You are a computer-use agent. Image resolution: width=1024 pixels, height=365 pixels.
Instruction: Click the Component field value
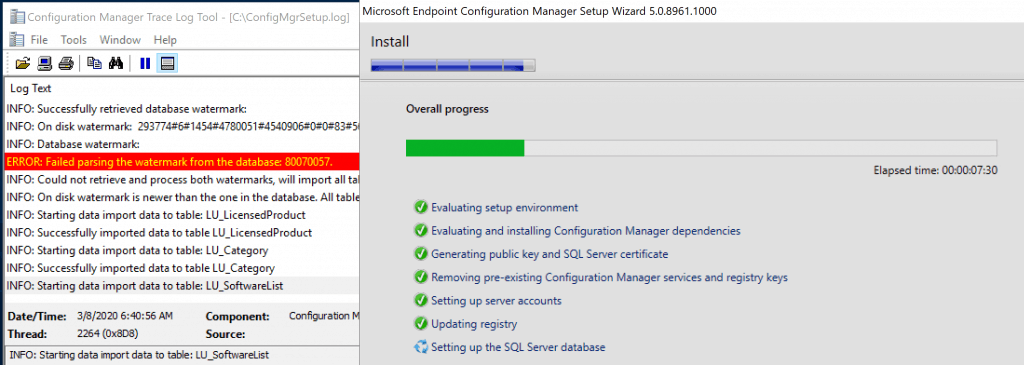(x=324, y=316)
